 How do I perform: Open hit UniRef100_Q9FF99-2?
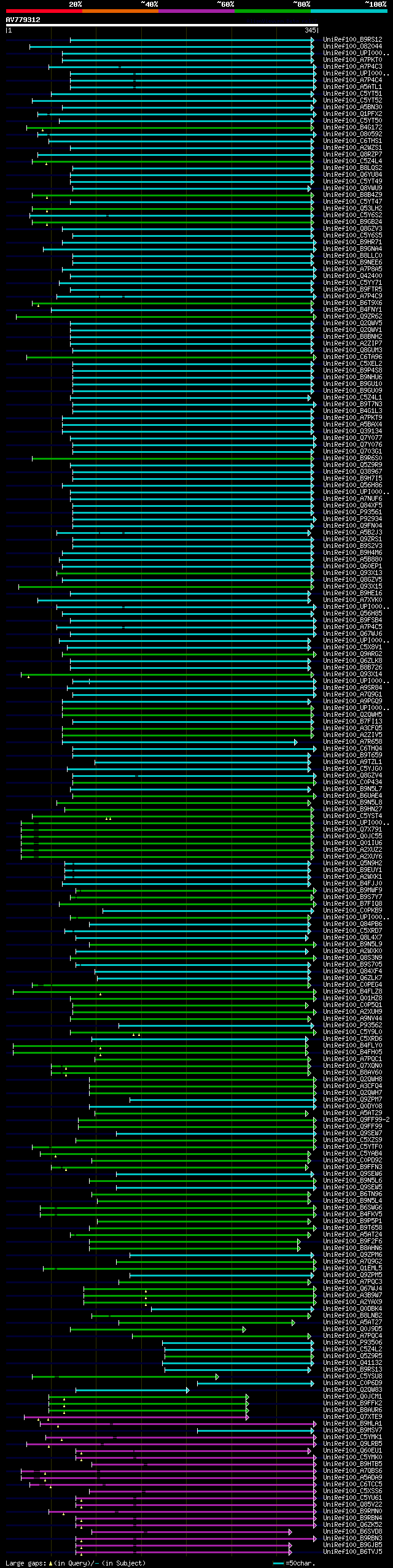[356, 1120]
